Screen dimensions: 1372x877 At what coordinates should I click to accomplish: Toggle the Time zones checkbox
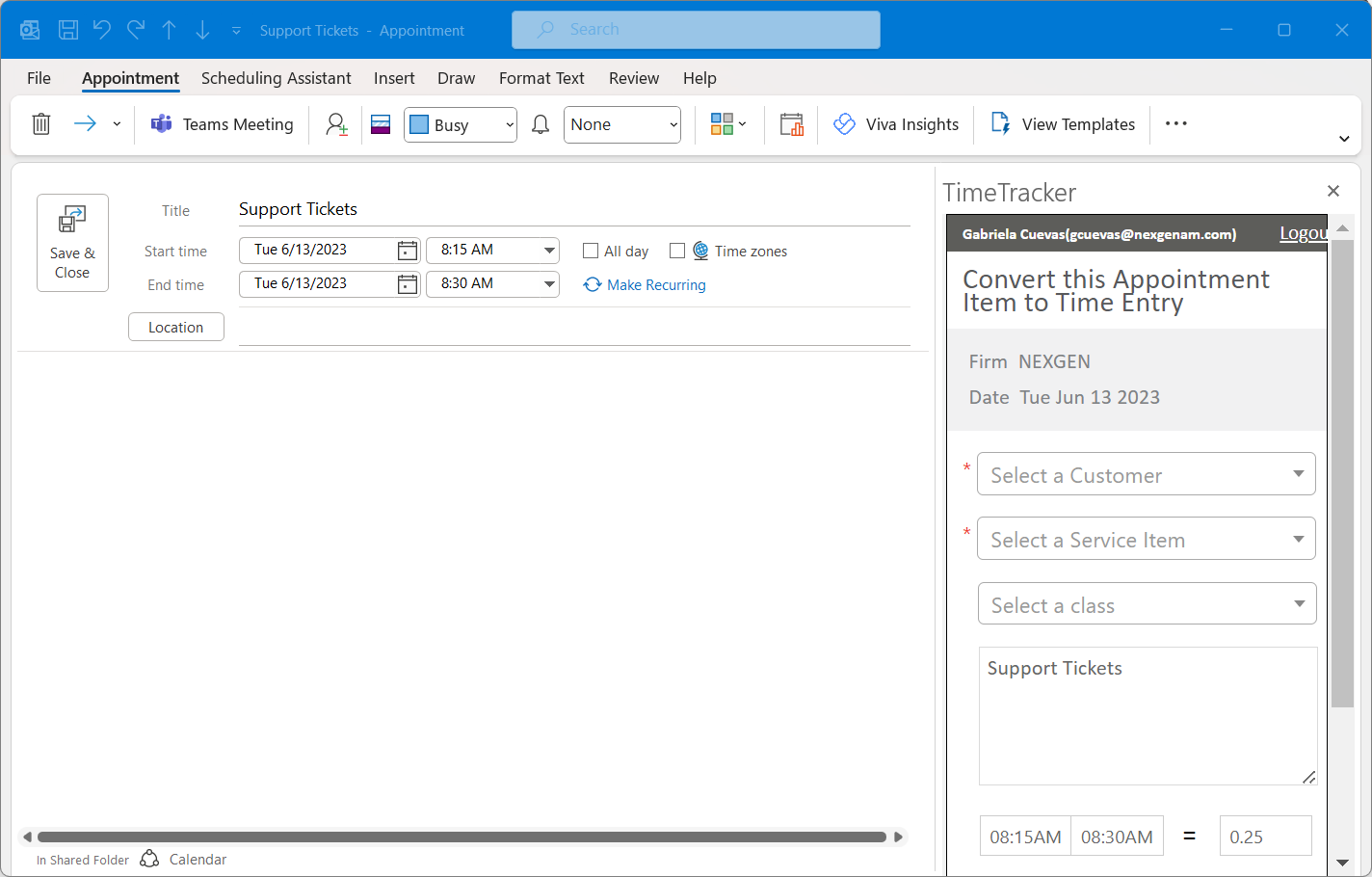point(677,251)
